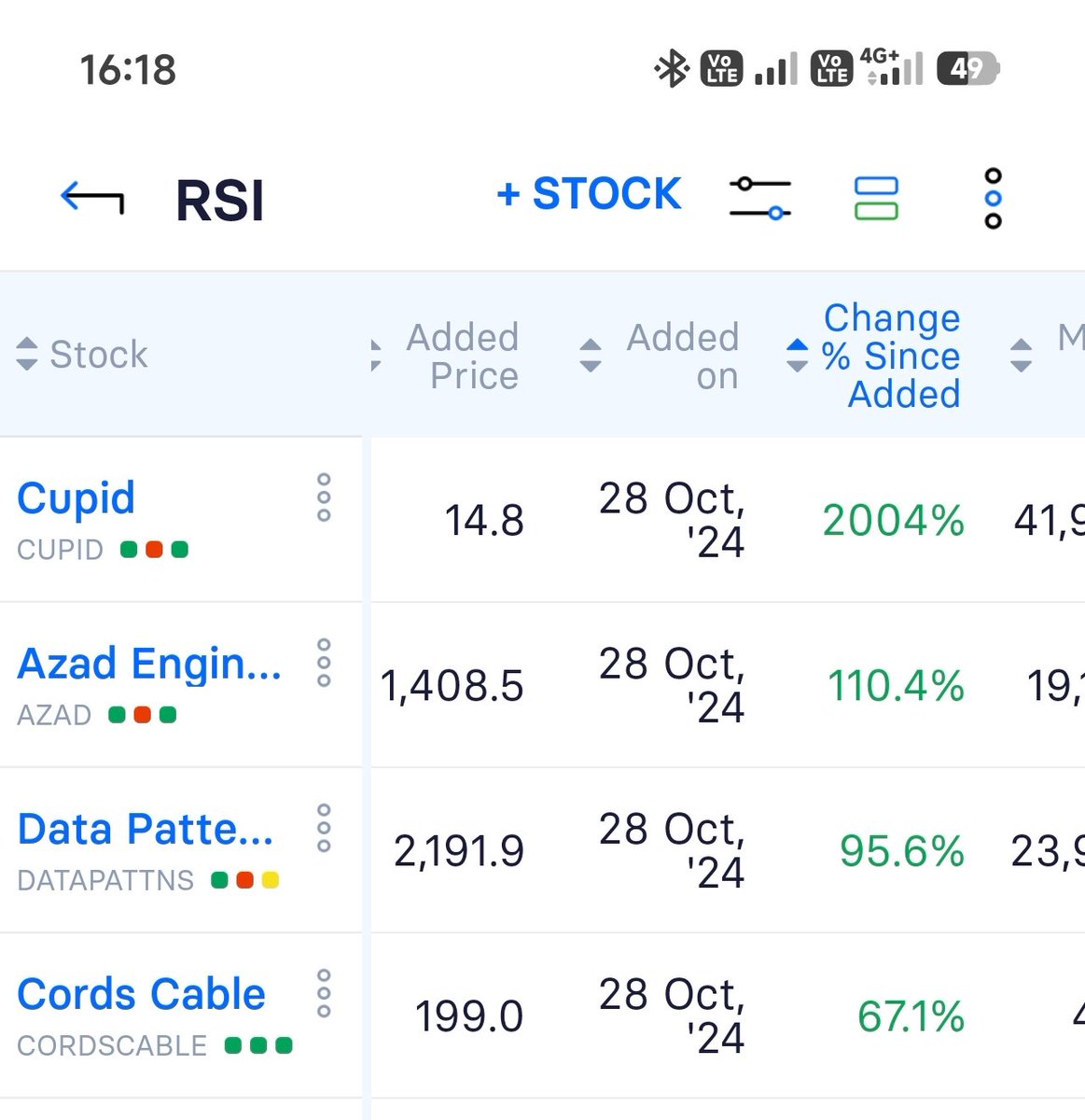Select the 2004% change value

[893, 521]
